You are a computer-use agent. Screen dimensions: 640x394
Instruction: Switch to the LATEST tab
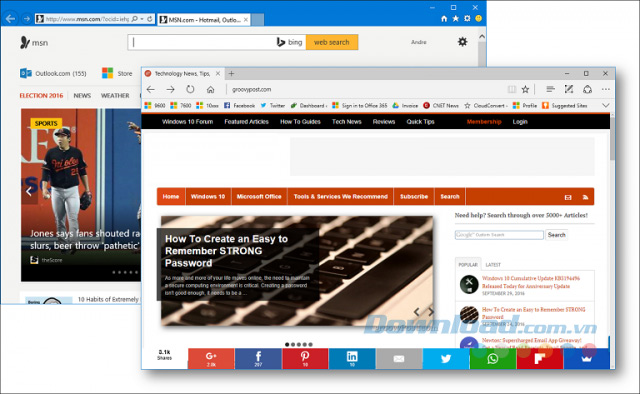tap(493, 265)
